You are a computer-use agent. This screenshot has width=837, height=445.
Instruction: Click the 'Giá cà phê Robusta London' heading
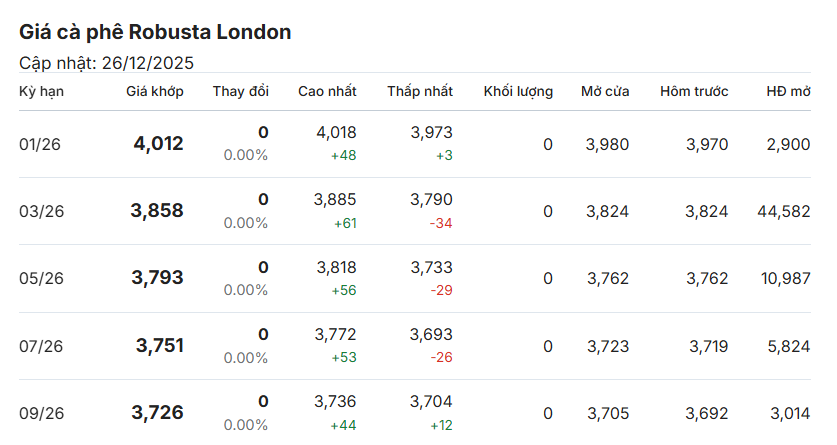155,32
